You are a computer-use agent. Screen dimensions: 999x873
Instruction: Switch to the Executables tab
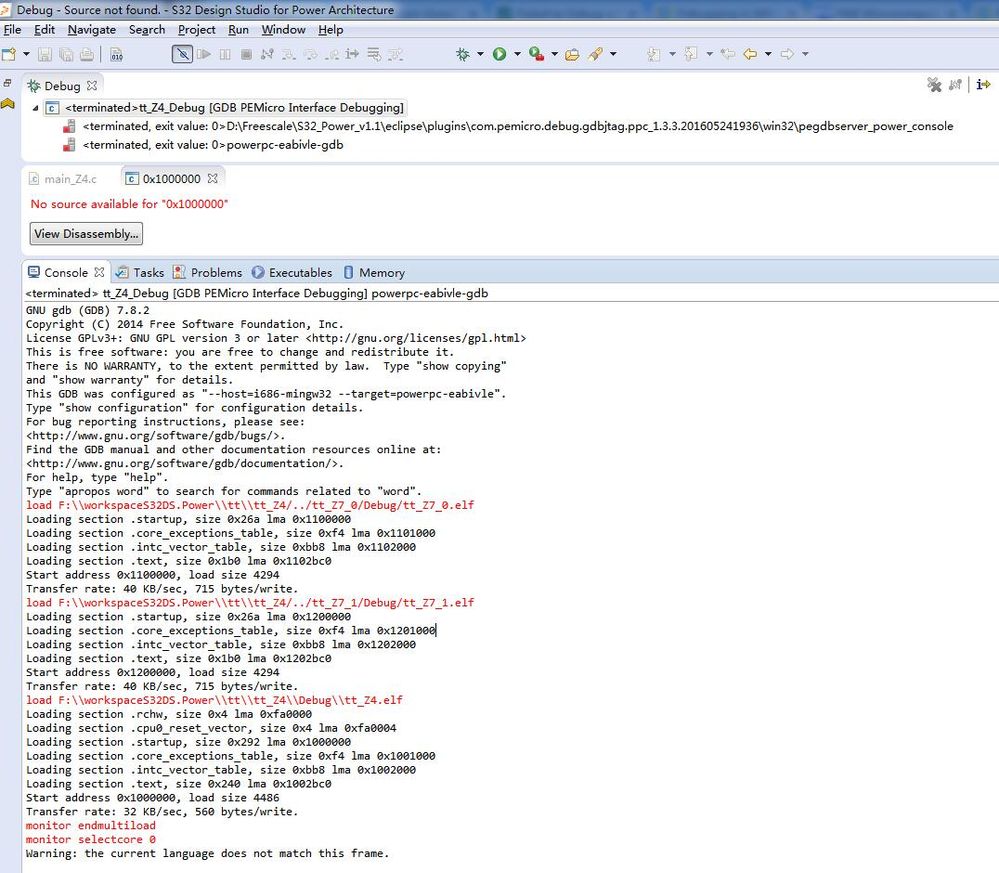[292, 273]
